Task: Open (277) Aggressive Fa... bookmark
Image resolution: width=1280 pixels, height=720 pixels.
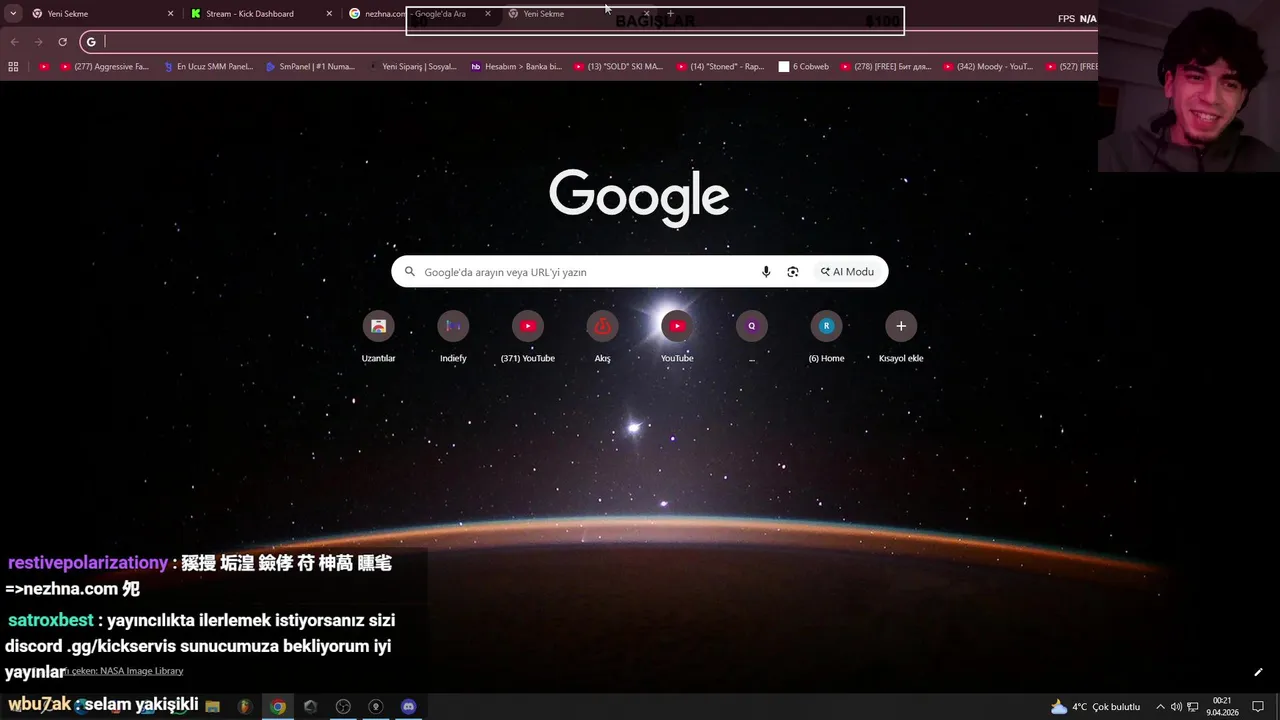Action: [104, 67]
